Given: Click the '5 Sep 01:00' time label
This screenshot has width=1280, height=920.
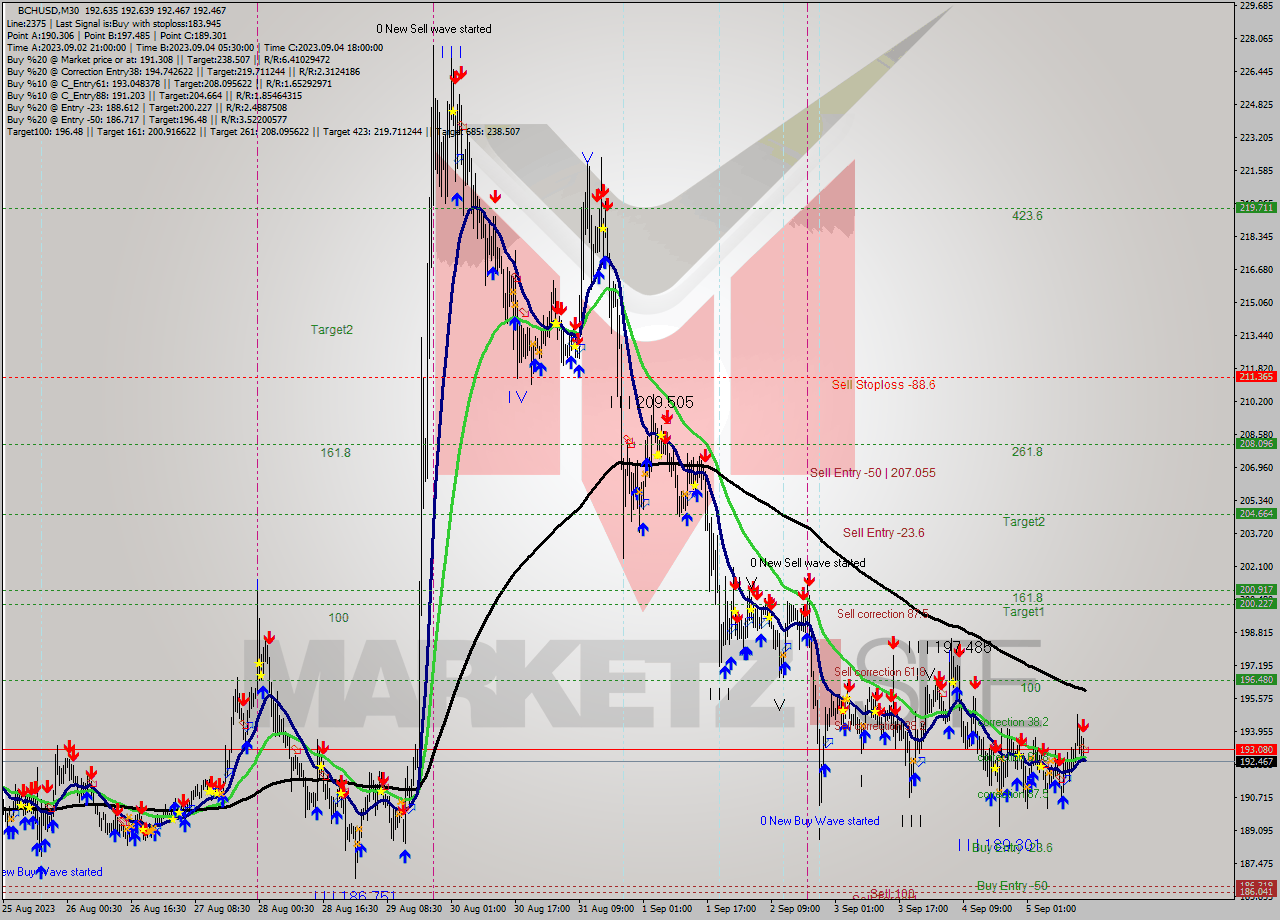Looking at the screenshot, I should 1051,909.
